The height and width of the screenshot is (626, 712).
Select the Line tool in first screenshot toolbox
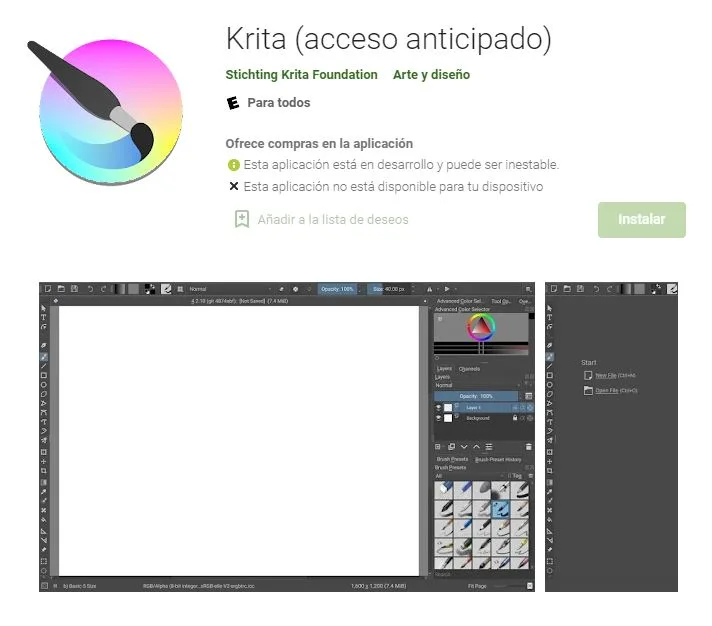(x=44, y=366)
